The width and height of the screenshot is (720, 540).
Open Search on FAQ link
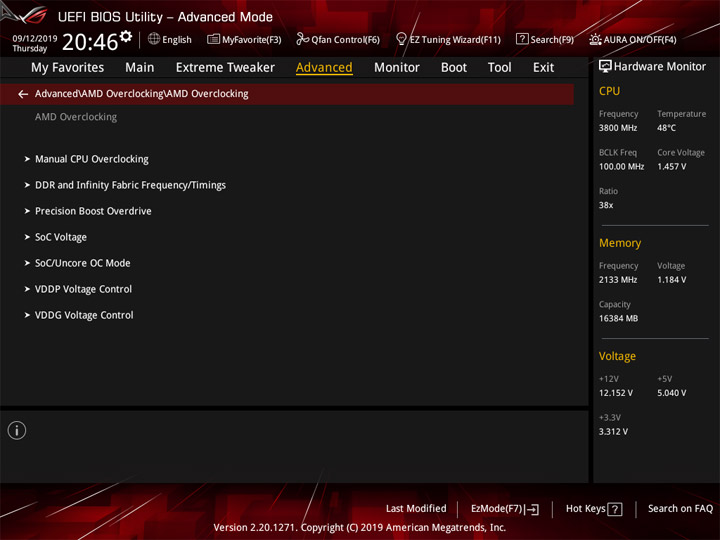coord(680,509)
